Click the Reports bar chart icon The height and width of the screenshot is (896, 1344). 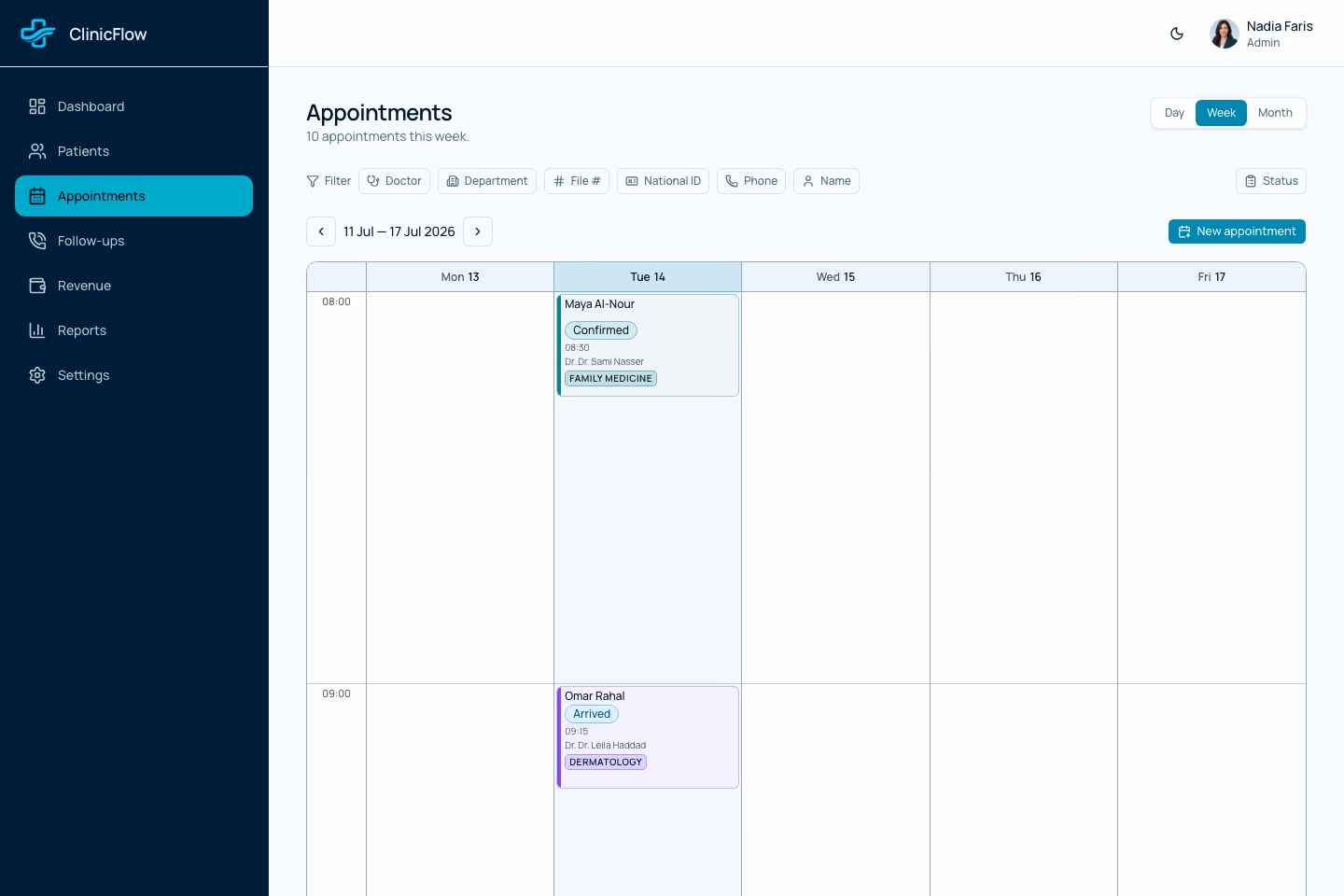(x=37, y=330)
